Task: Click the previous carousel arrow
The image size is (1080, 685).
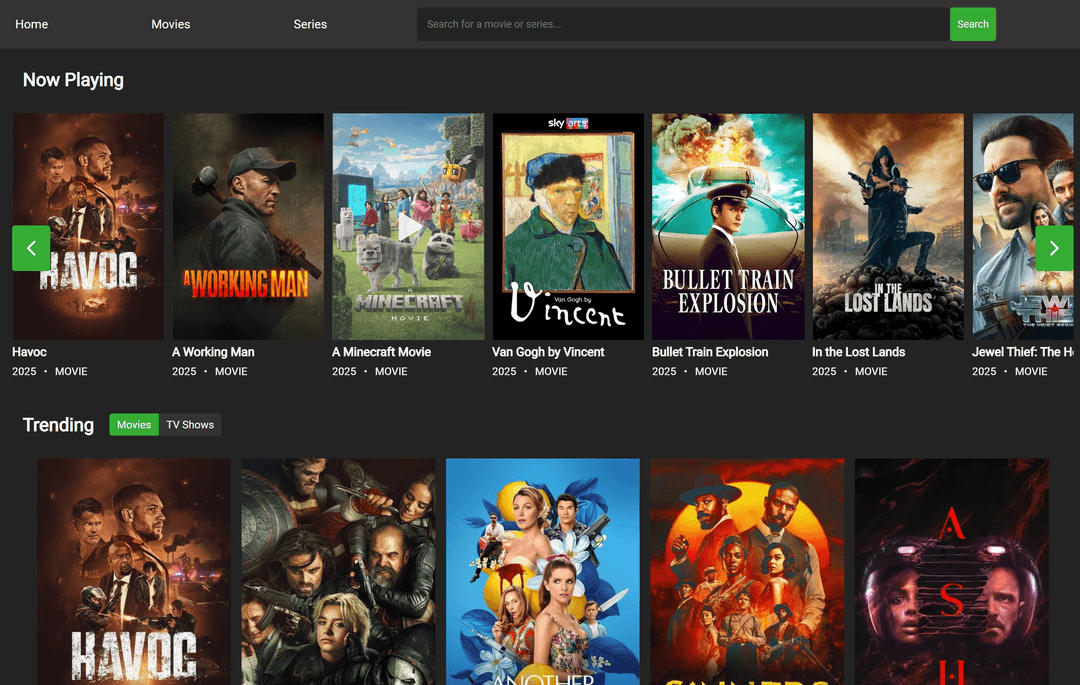Action: 31,248
